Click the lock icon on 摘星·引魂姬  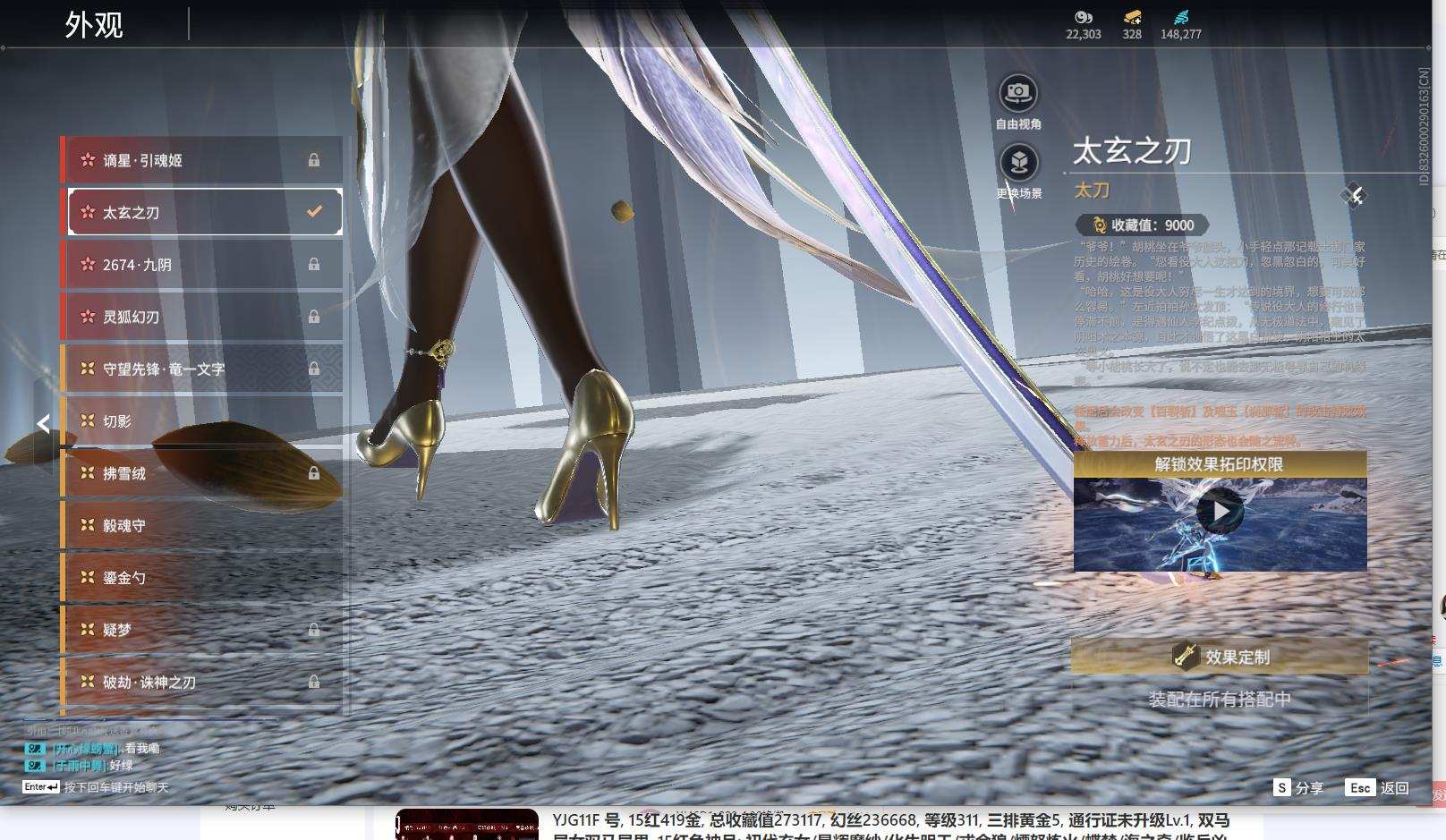click(314, 160)
